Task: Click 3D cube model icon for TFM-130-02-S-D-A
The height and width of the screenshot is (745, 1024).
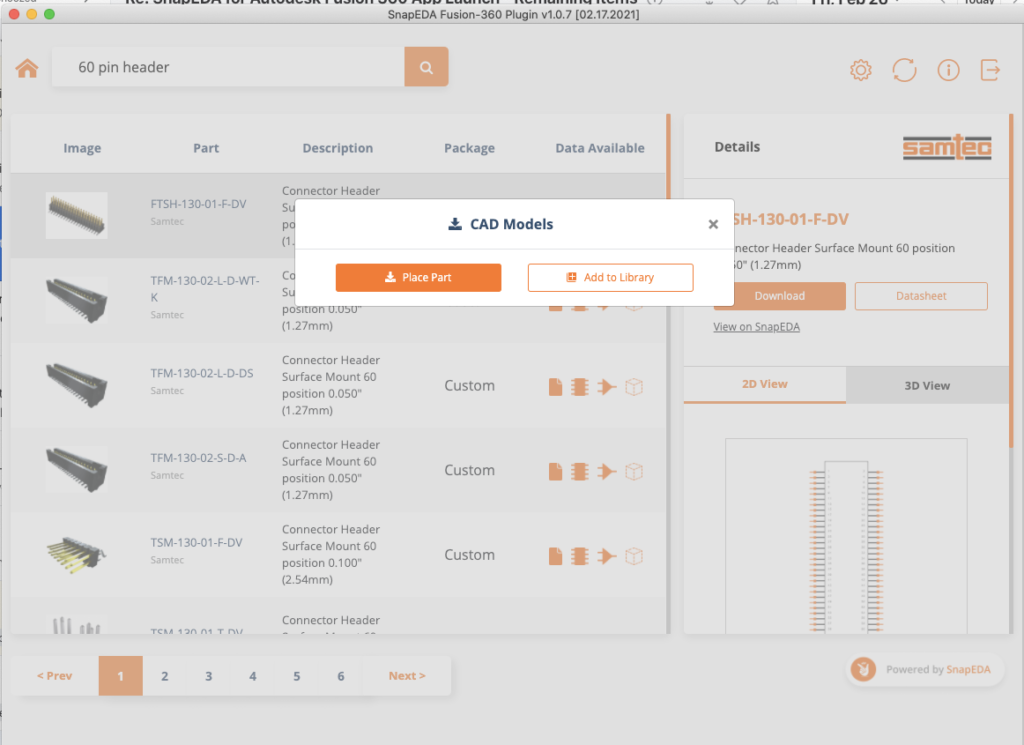Action: 633,471
